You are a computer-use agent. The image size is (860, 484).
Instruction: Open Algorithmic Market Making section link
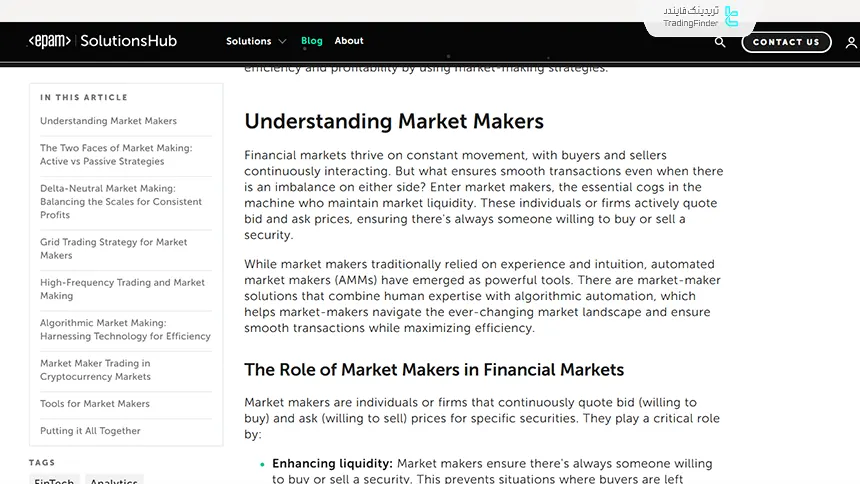coord(125,329)
